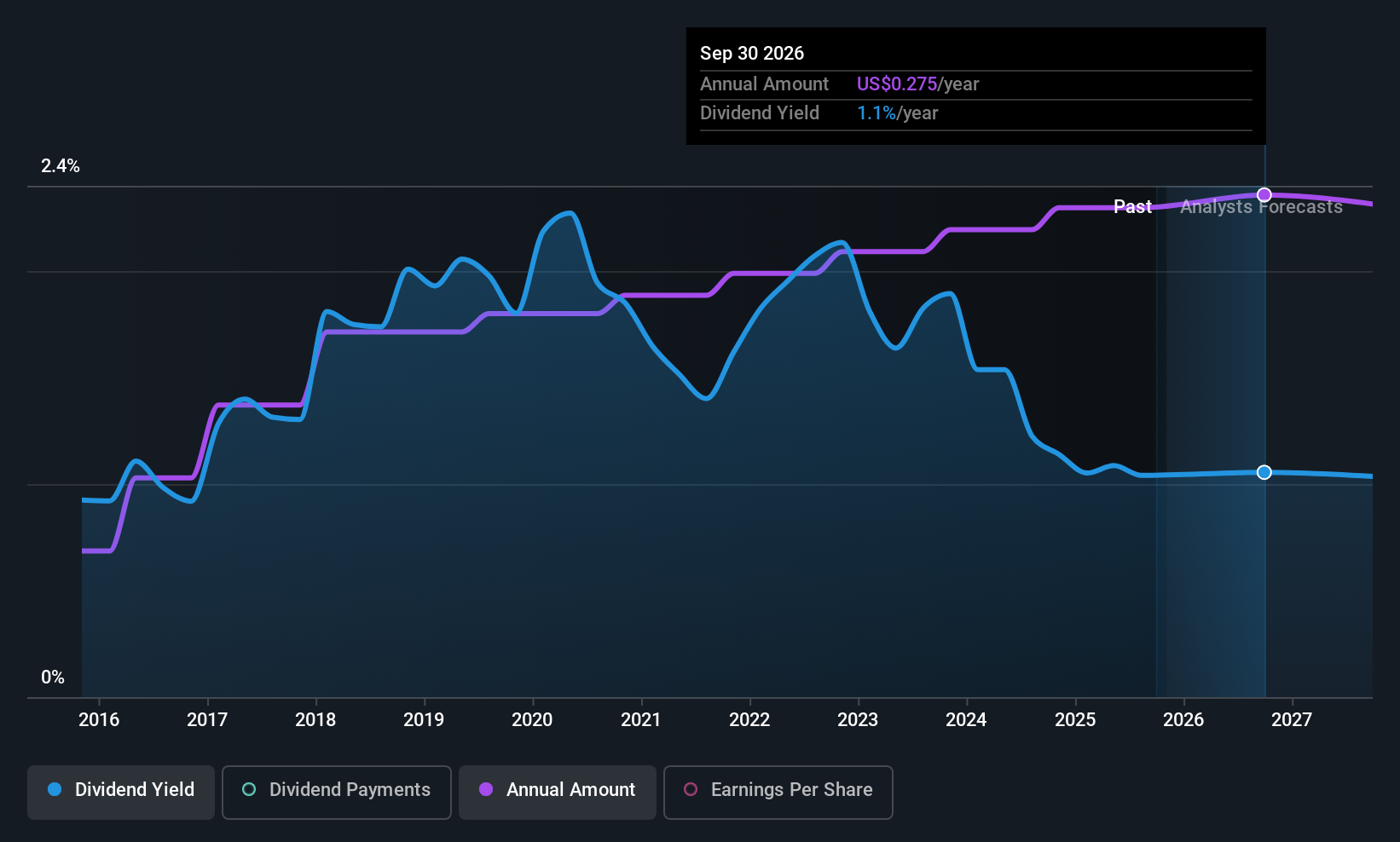Click the 1.1%/year yield value in tooltip

897,112
